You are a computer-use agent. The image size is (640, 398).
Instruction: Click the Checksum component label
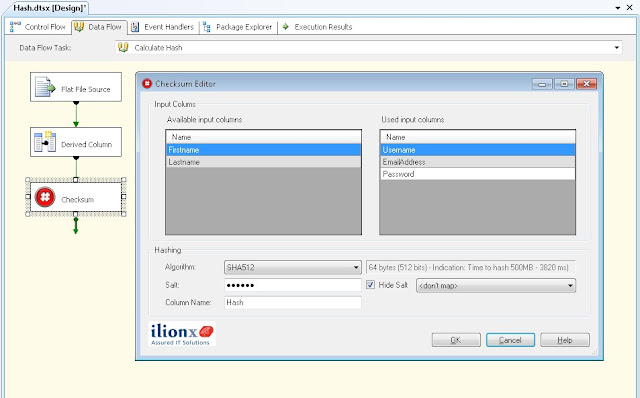tap(78, 199)
